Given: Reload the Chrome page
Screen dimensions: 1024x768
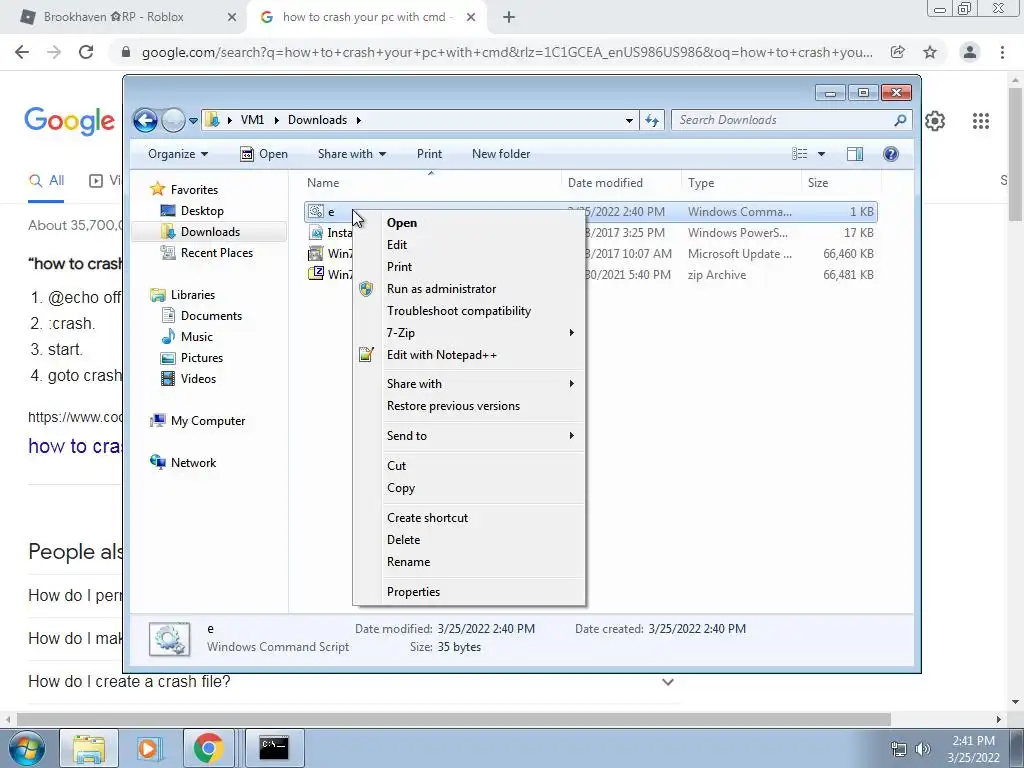Looking at the screenshot, I should 86,52.
